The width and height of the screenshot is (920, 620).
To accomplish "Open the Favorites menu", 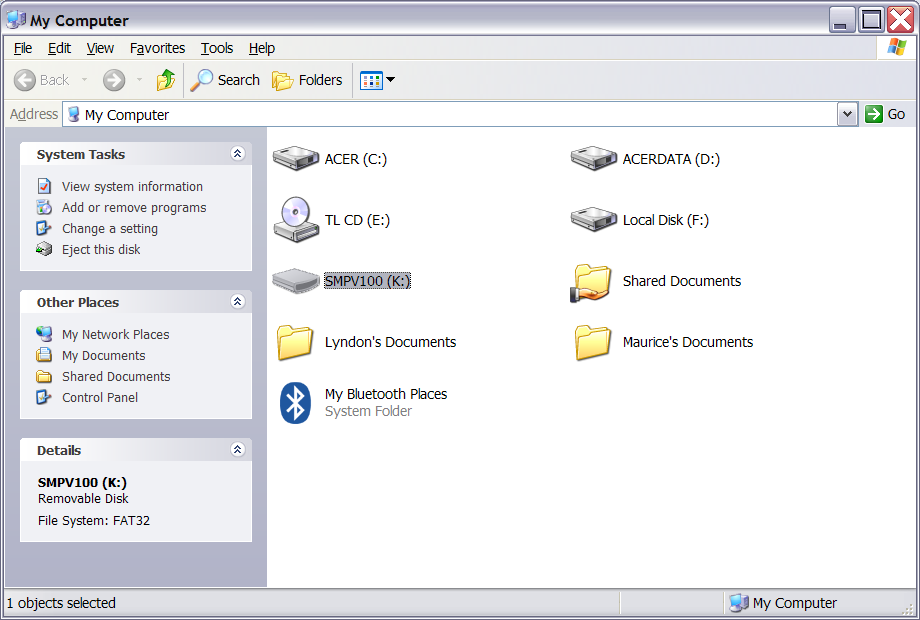I will click(x=157, y=48).
